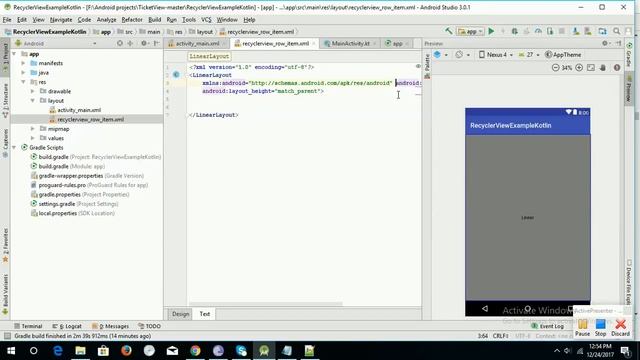640x360 pixels.
Task: Open the Messages tool window
Action: click(x=110, y=326)
